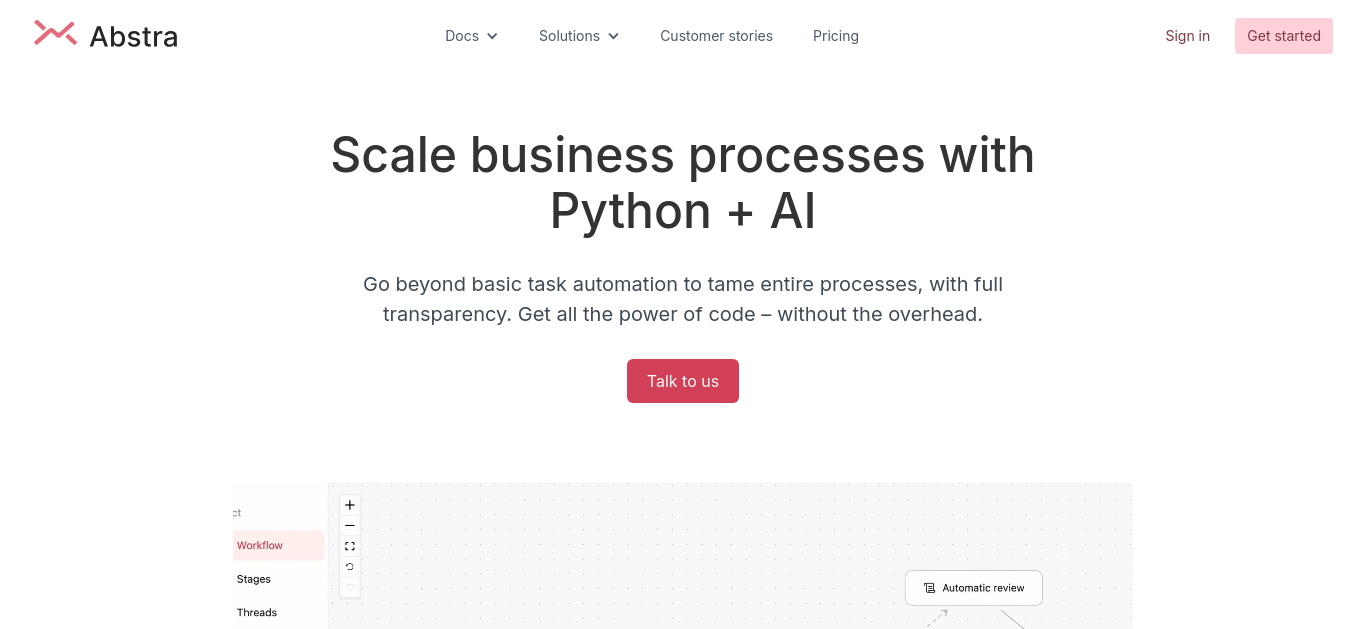This screenshot has width=1366, height=629.
Task: Click the Get started button
Action: click(x=1284, y=36)
